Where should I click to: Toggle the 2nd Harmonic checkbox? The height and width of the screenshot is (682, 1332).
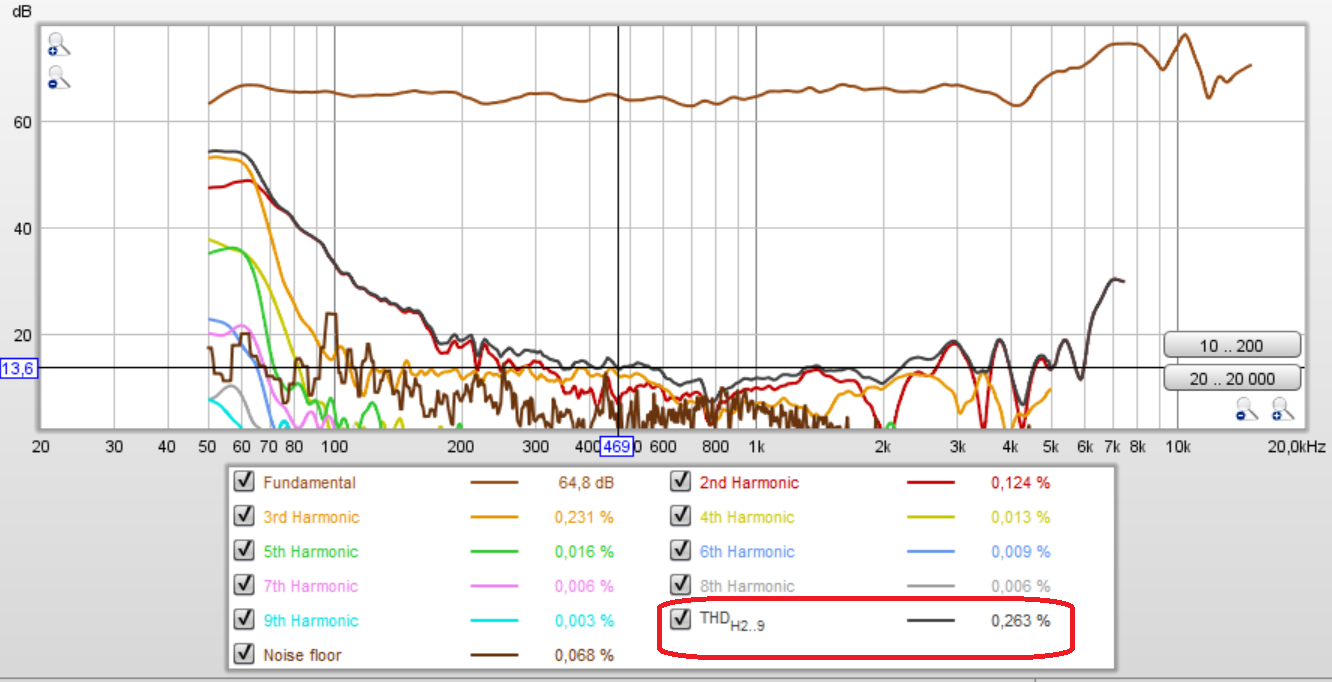tap(680, 482)
